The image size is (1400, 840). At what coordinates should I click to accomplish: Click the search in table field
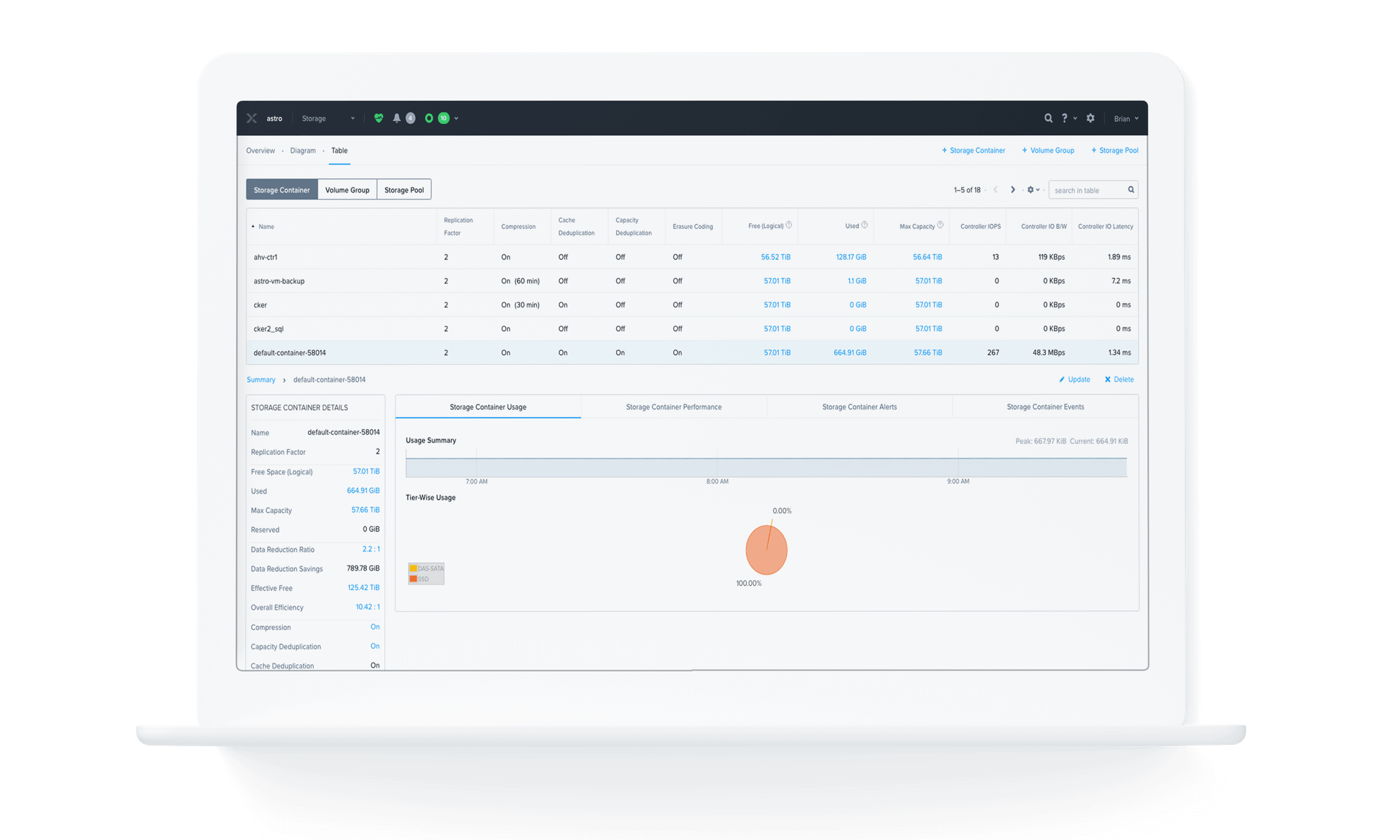click(1087, 190)
